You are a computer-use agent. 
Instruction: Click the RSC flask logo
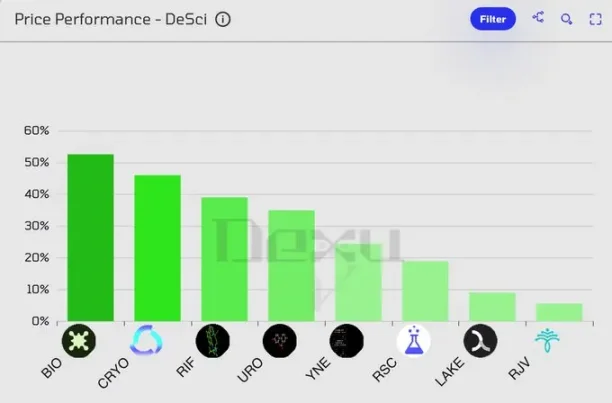414,341
